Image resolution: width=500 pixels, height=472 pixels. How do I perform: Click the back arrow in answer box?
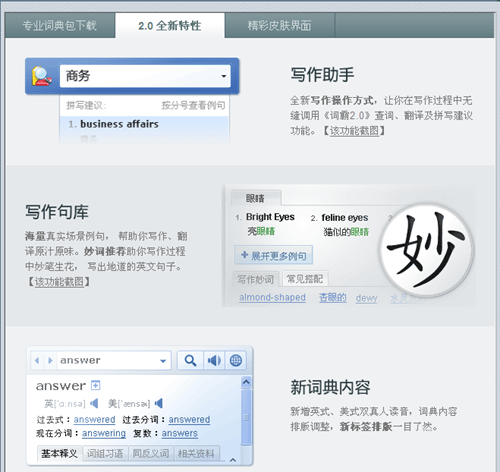pyautogui.click(x=37, y=360)
